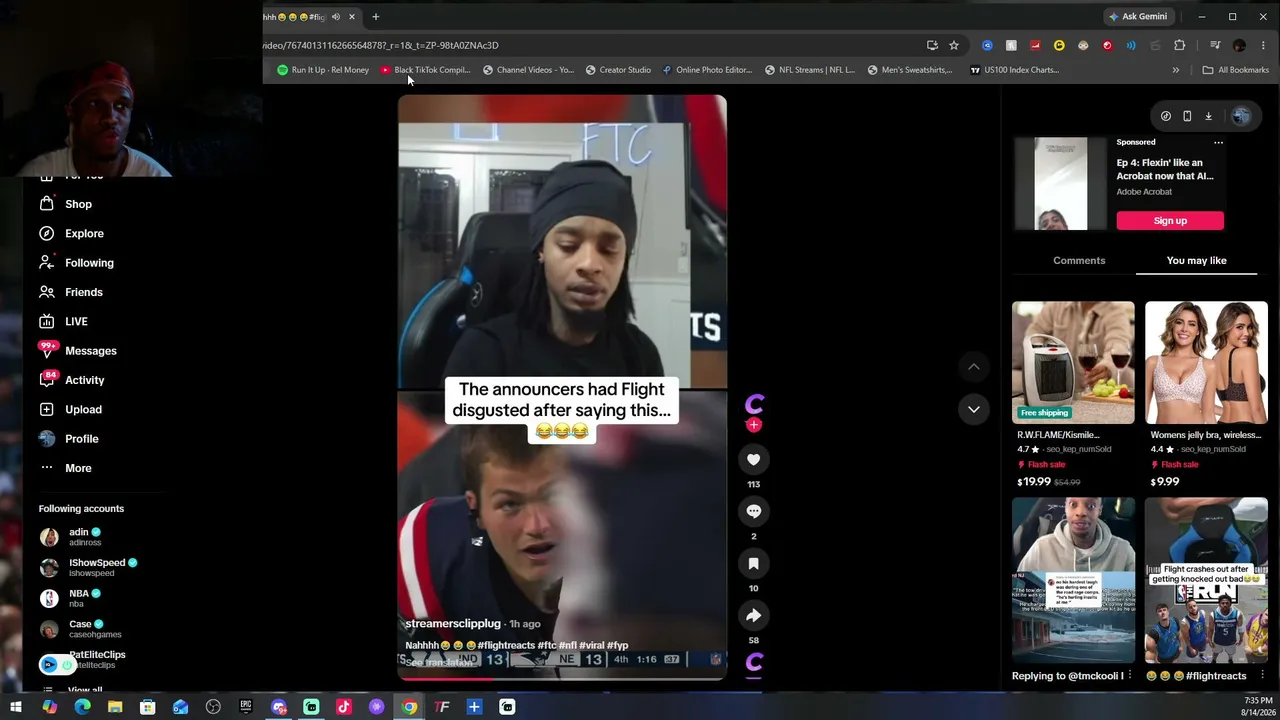This screenshot has width=1280, height=720.
Task: Open the Chrome three-dot menu
Action: click(x=1263, y=45)
